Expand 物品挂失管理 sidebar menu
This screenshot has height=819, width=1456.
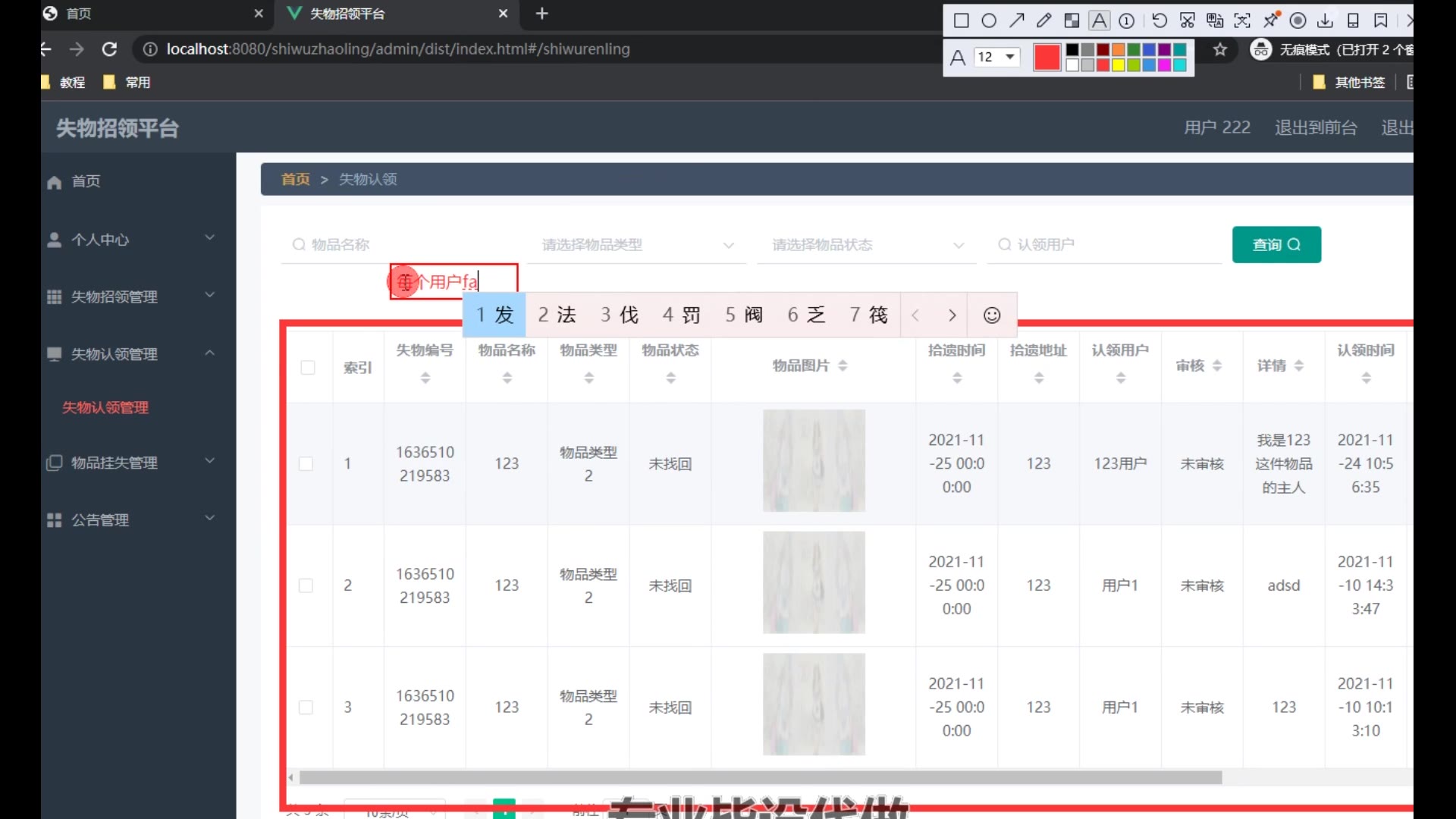click(x=131, y=463)
